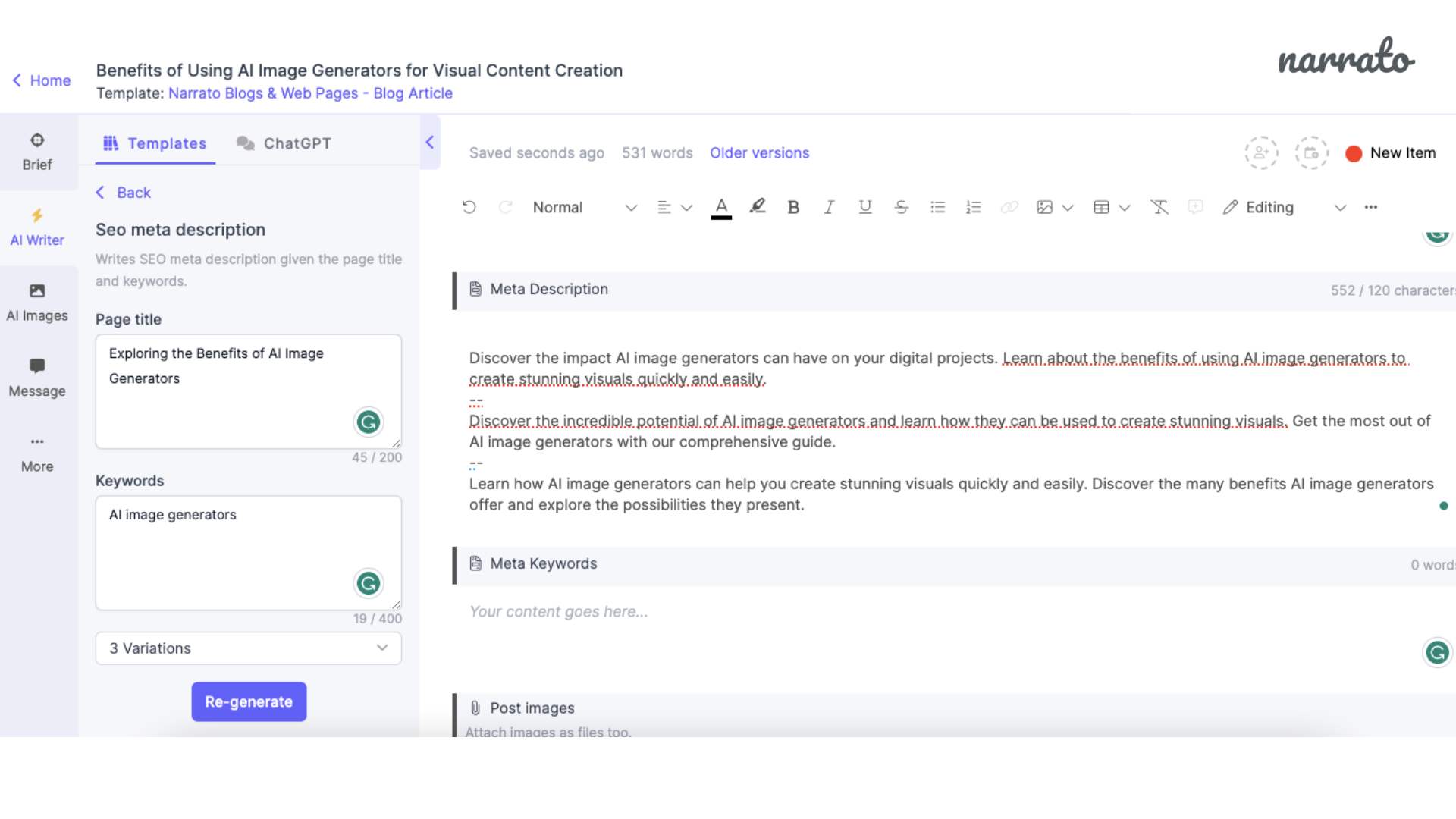Click into the Keywords text field
This screenshot has height=819, width=1456.
click(x=249, y=553)
